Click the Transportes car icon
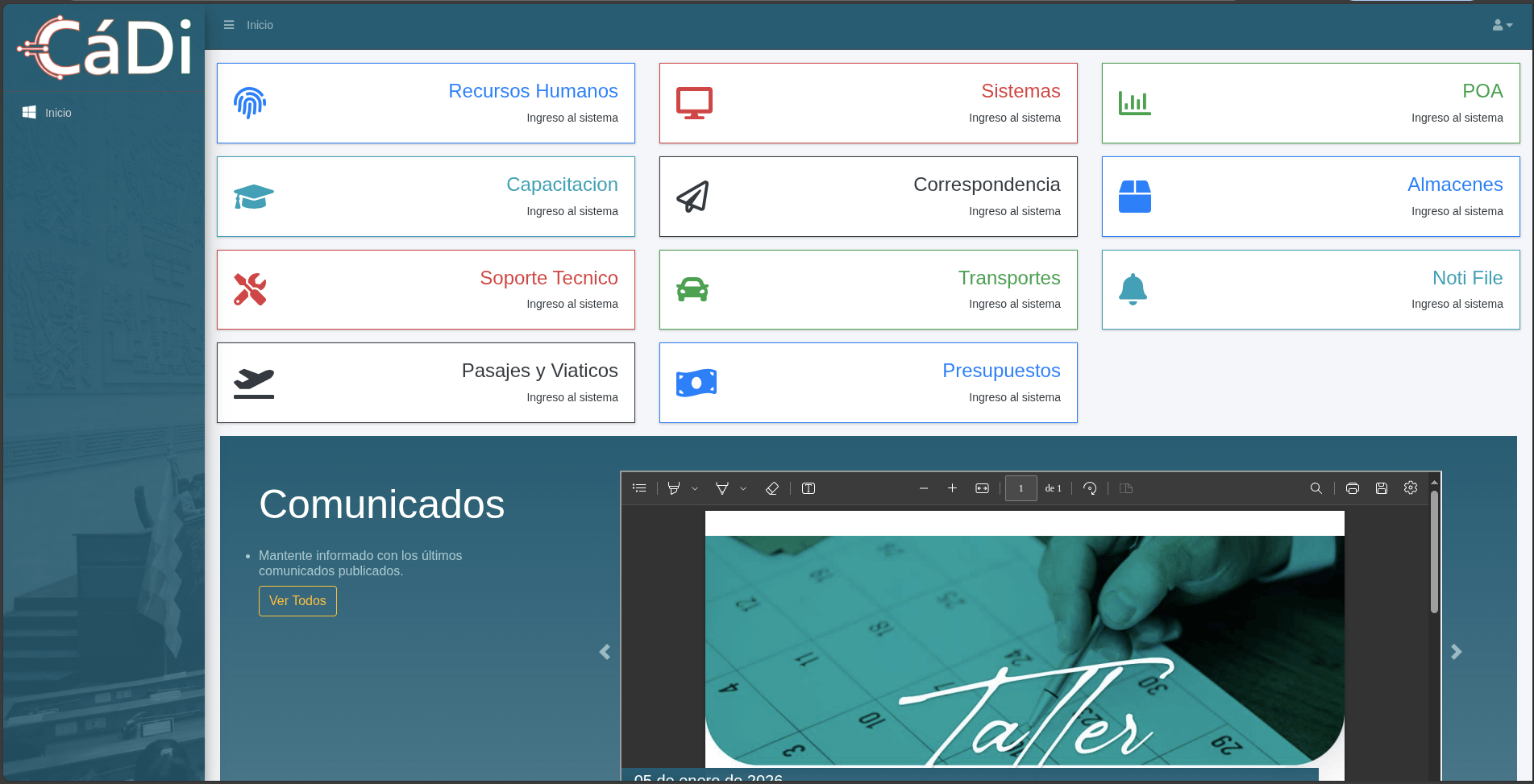The width and height of the screenshot is (1534, 784). pos(692,289)
